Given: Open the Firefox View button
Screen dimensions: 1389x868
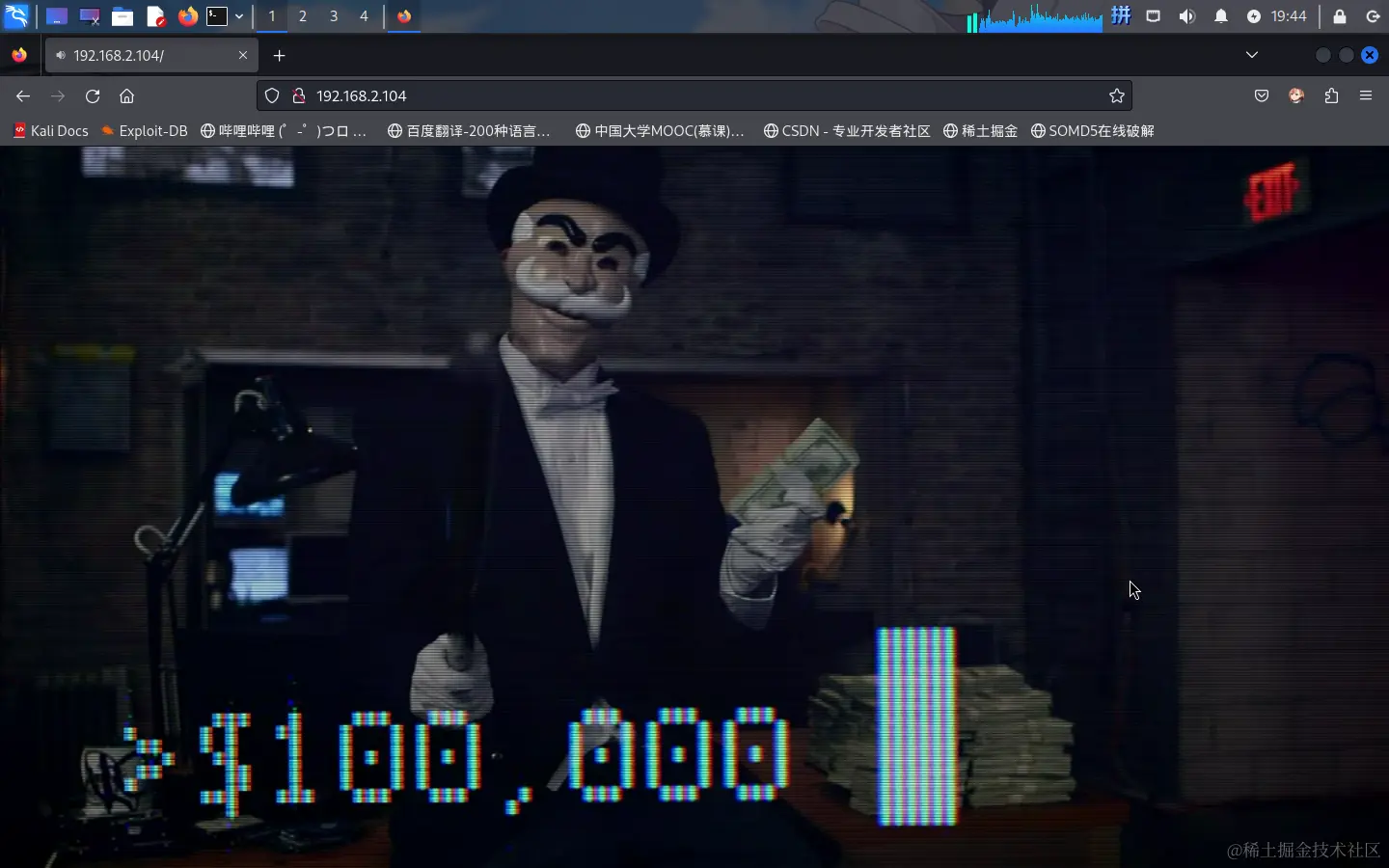Looking at the screenshot, I should pos(19,55).
